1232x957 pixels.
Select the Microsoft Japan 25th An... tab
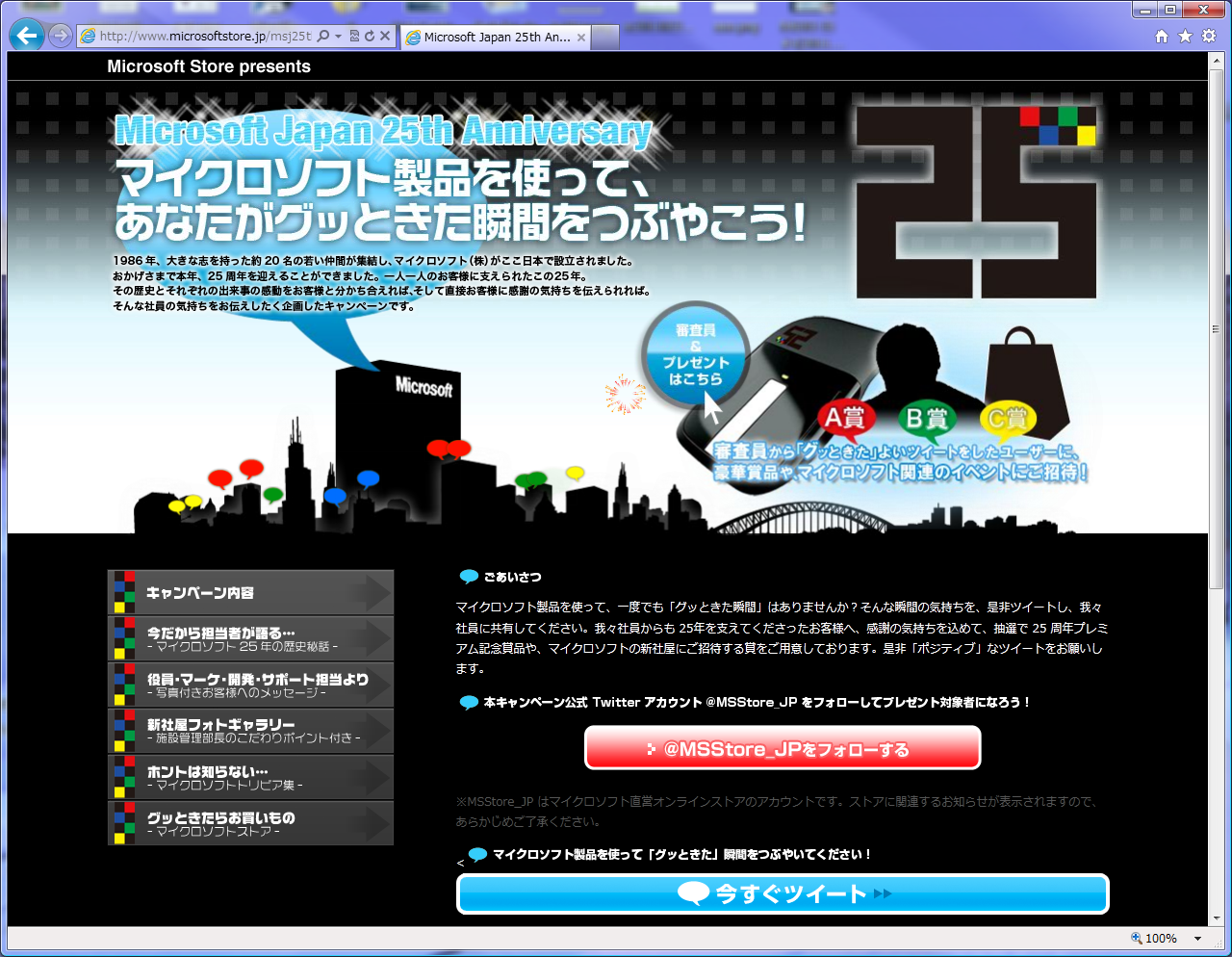coord(497,37)
